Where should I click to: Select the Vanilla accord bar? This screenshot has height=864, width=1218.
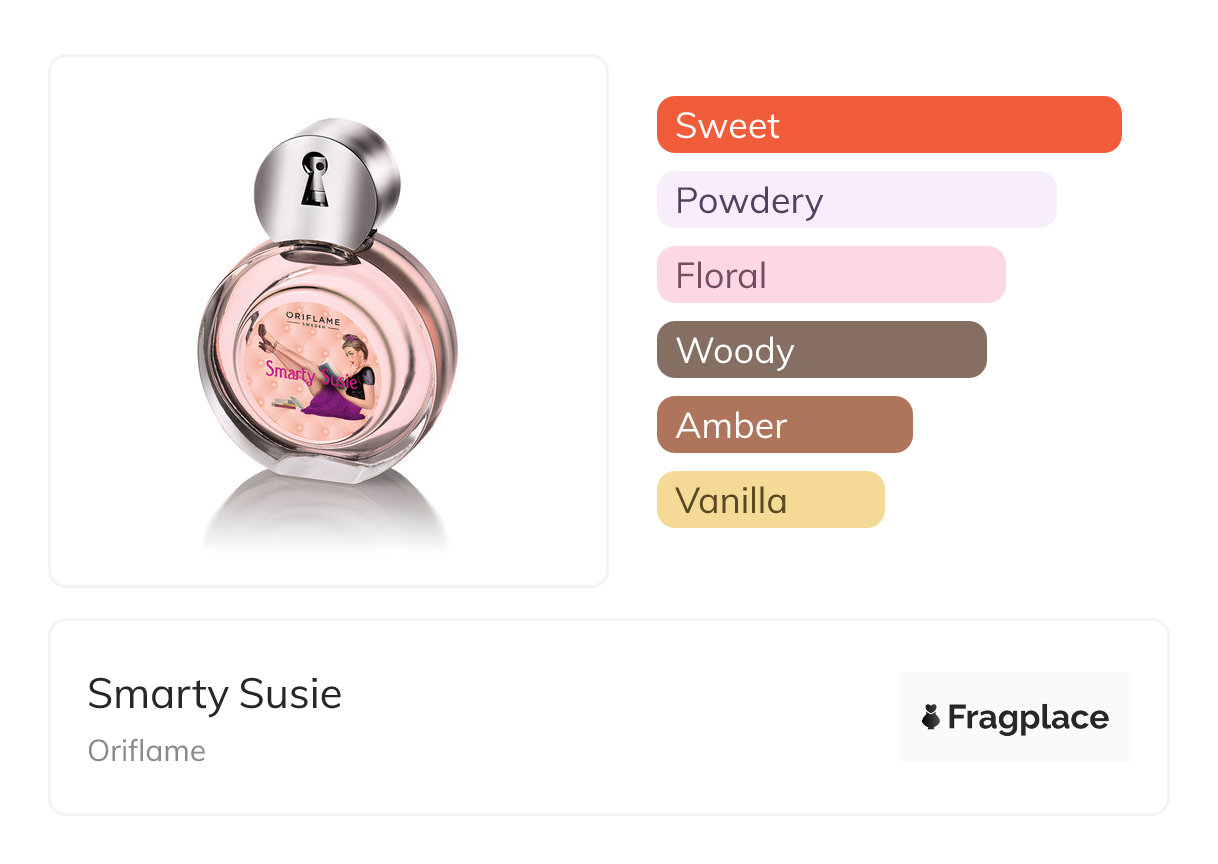click(x=770, y=500)
